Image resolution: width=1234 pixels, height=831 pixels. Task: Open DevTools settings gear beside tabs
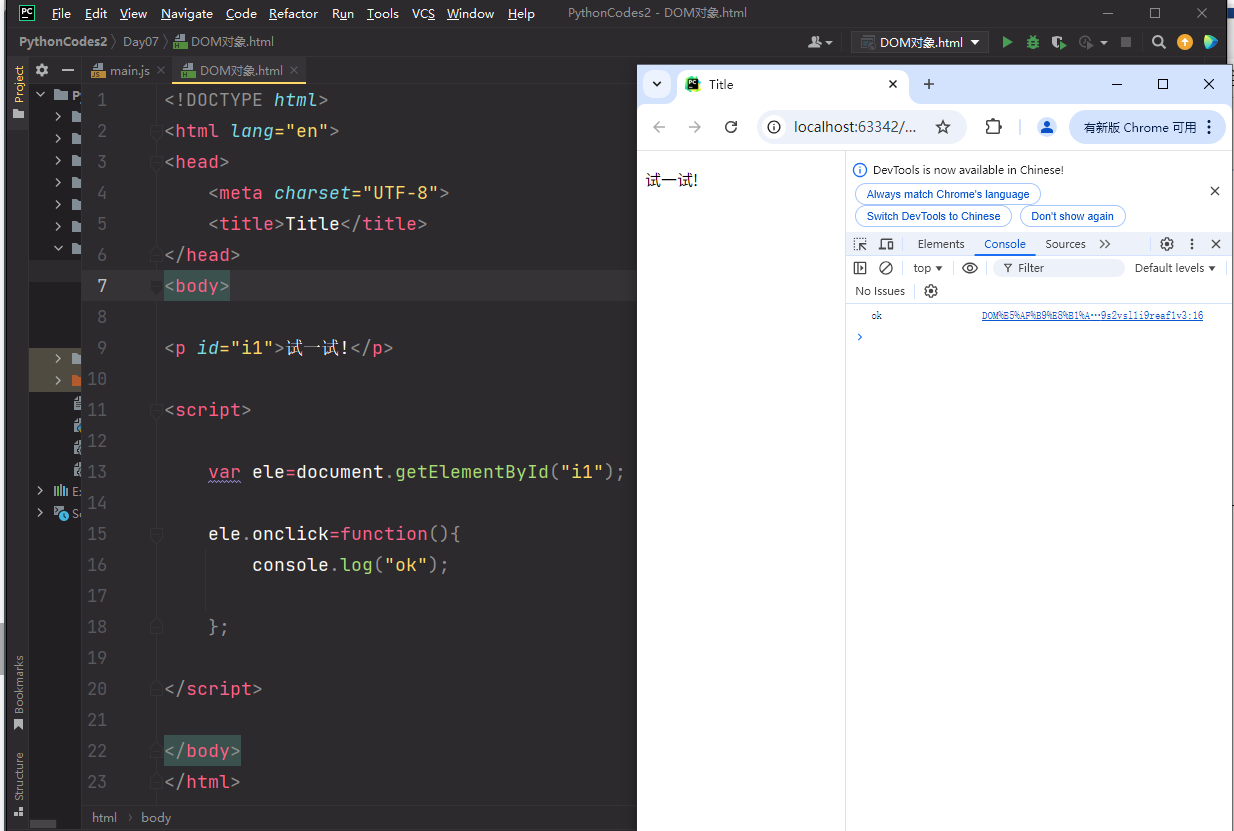coord(1167,244)
